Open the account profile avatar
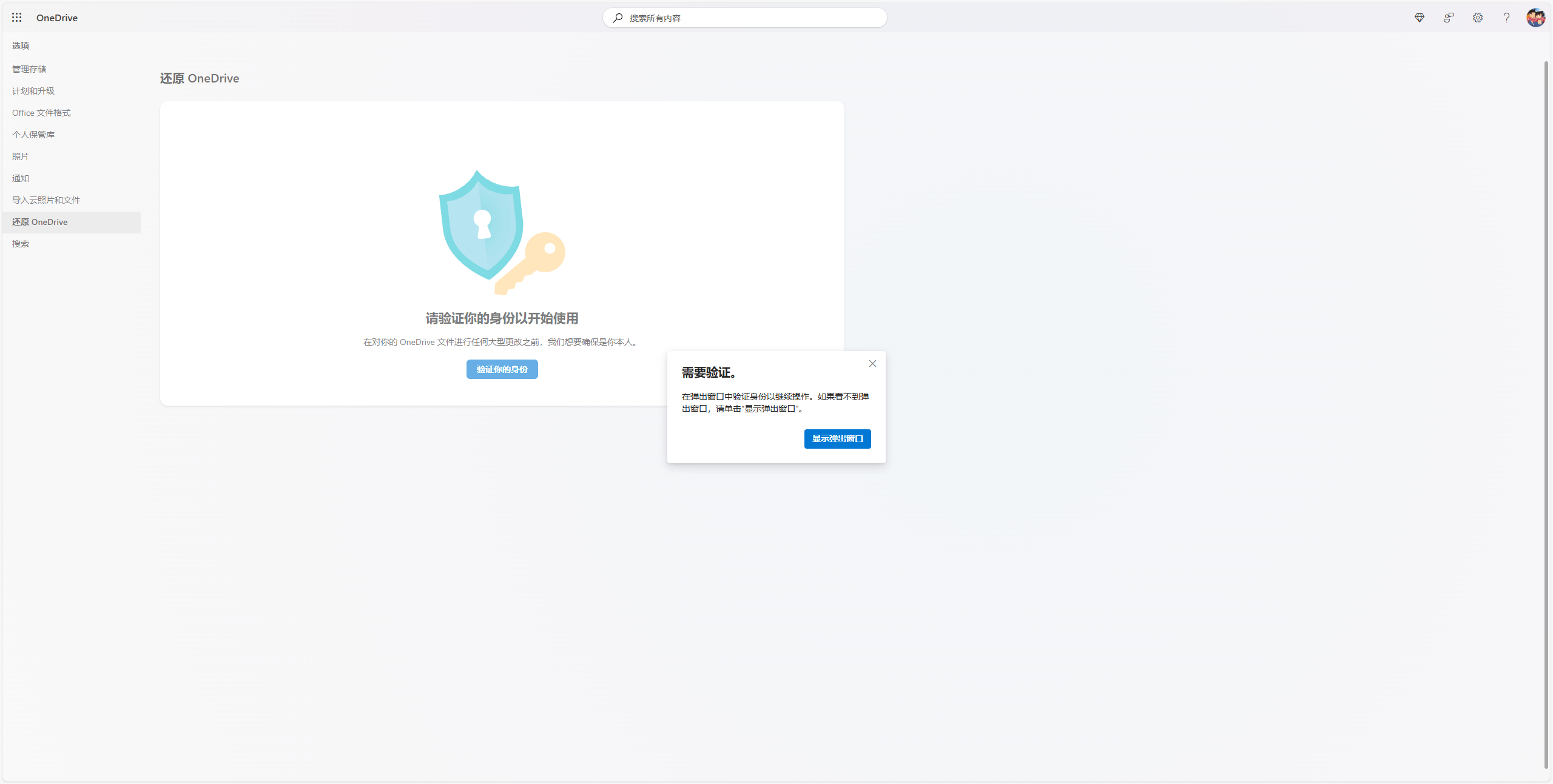Screen dimensions: 1553x784 pos(1535,18)
